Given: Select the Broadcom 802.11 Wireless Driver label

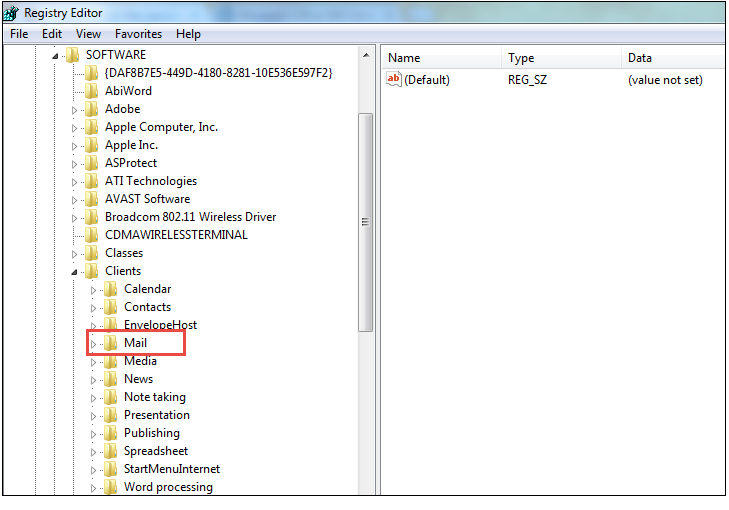Looking at the screenshot, I should (191, 217).
